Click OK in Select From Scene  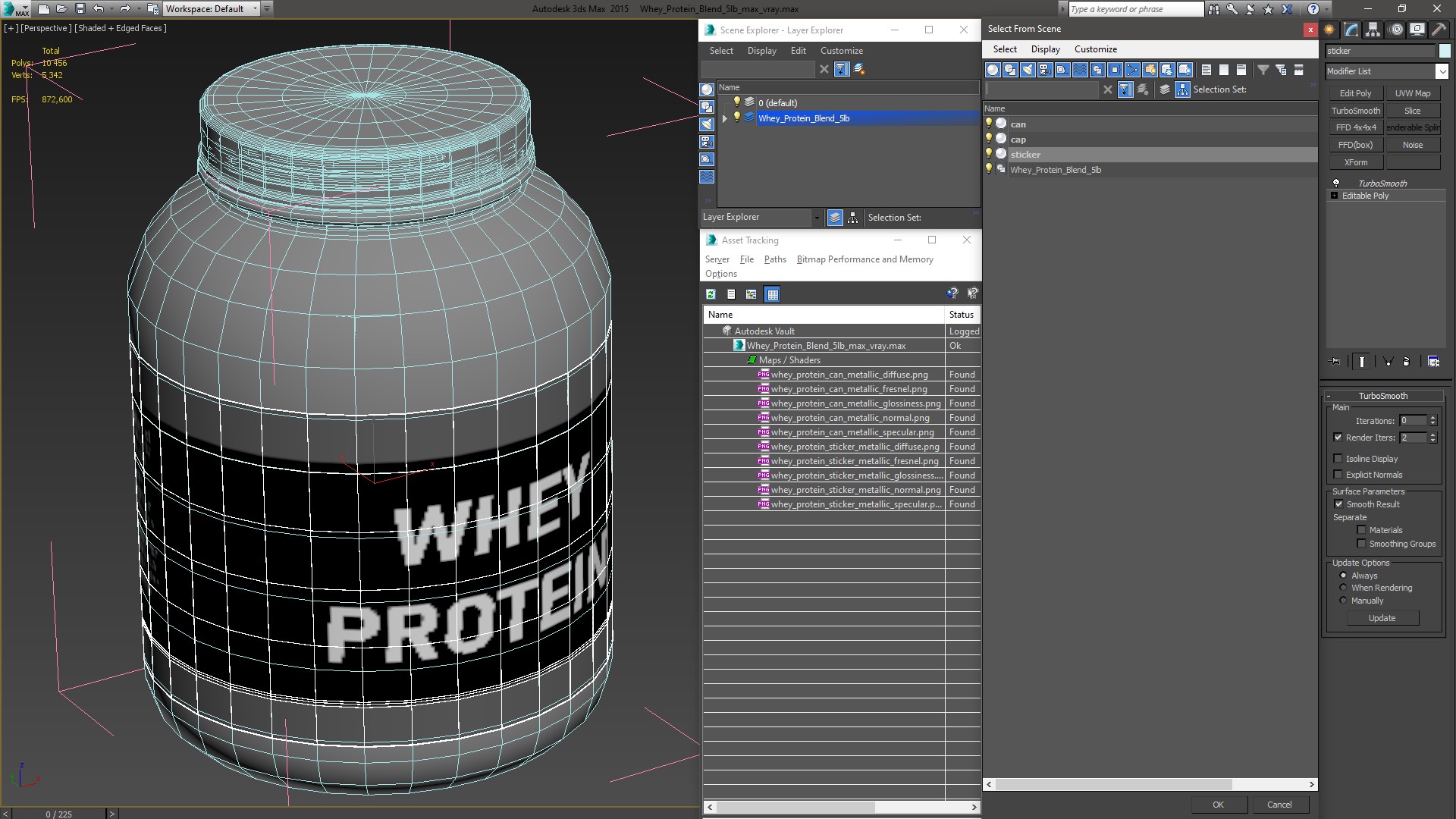(1218, 805)
